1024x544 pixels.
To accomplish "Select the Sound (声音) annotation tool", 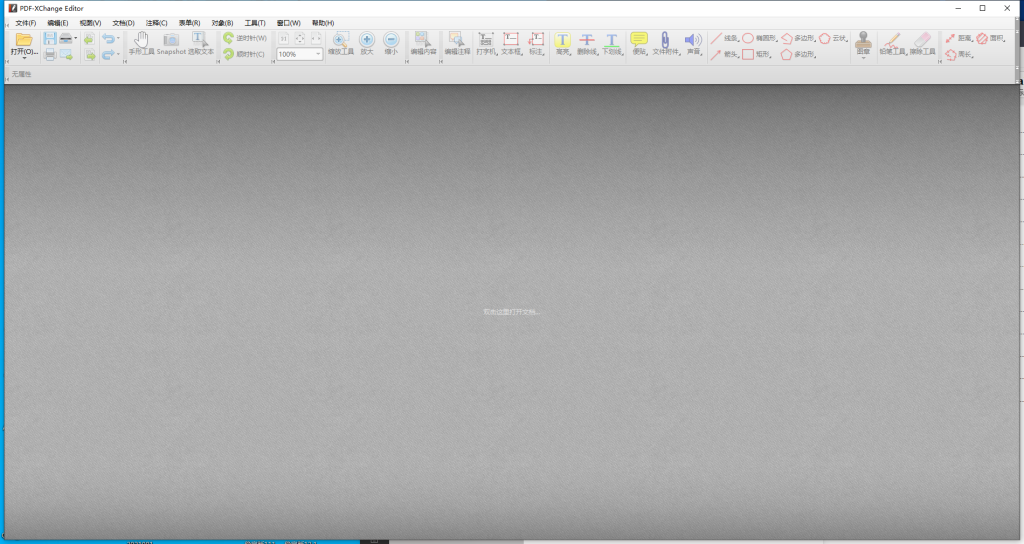I will (x=692, y=44).
